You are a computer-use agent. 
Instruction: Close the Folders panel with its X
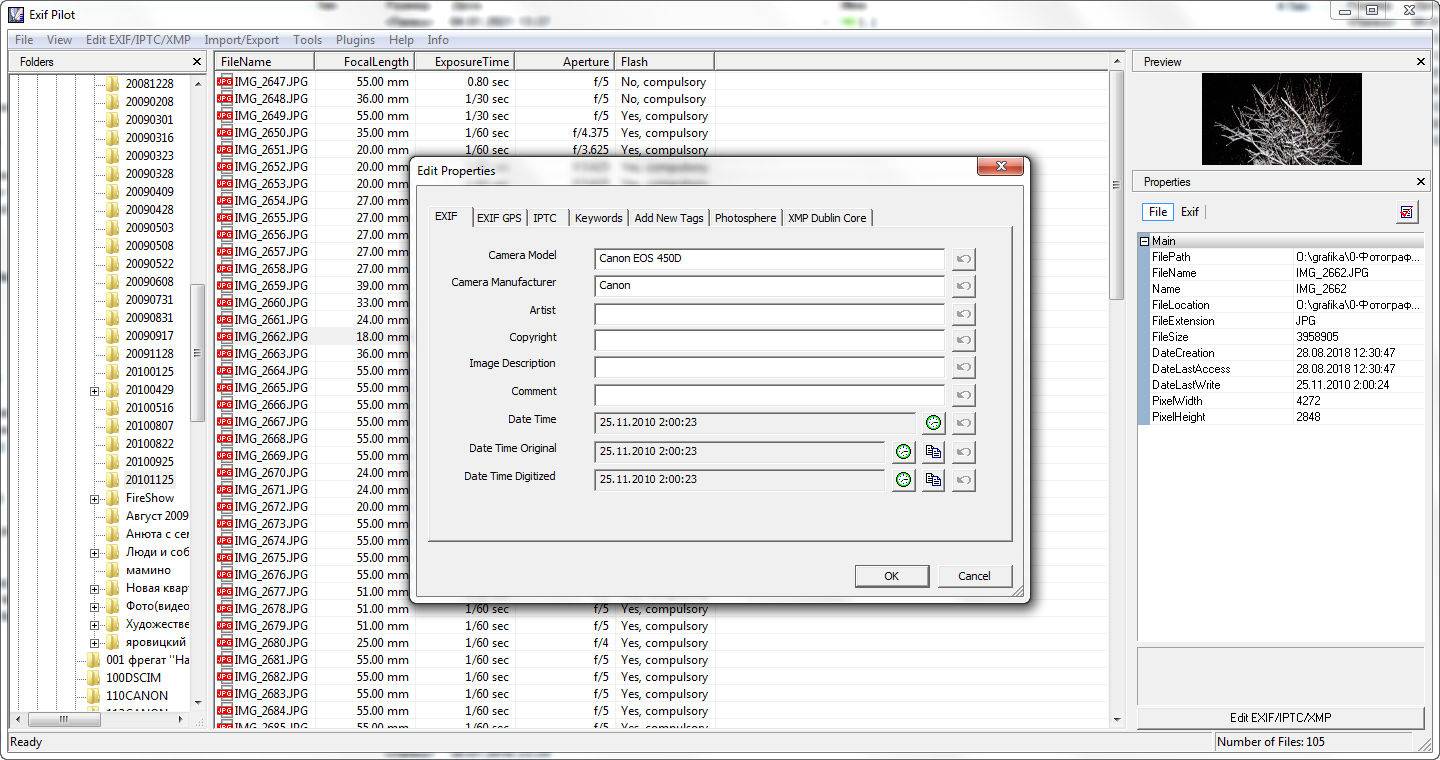click(198, 62)
